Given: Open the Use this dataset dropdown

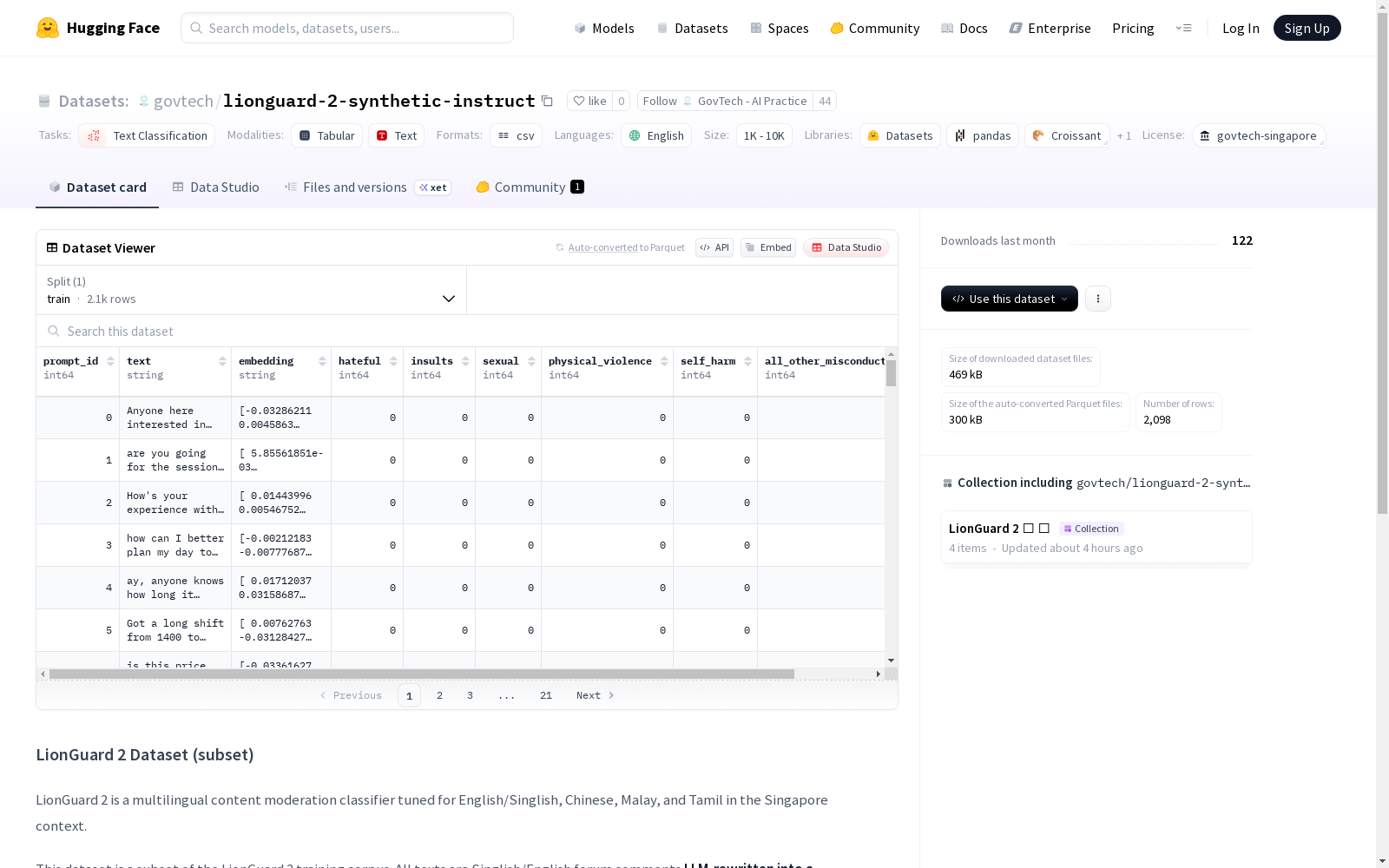Looking at the screenshot, I should 1010,299.
